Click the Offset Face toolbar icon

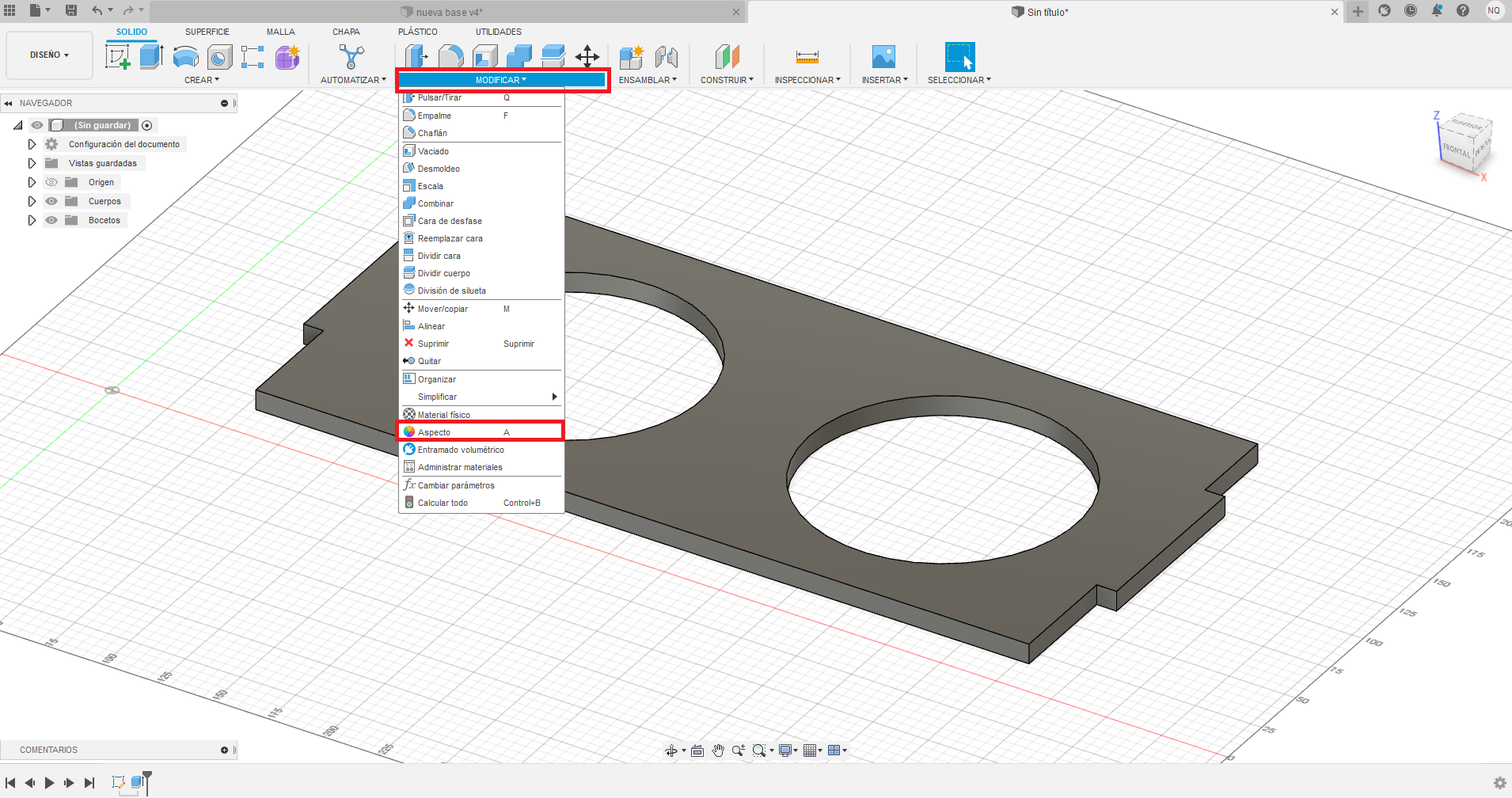pyautogui.click(x=553, y=57)
